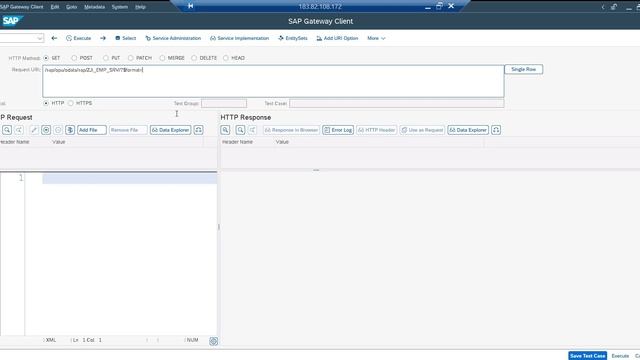Screen dimensions: 640x360
Task: Click the pencil edit icon in HTTP Request toolbar
Action: point(34,130)
